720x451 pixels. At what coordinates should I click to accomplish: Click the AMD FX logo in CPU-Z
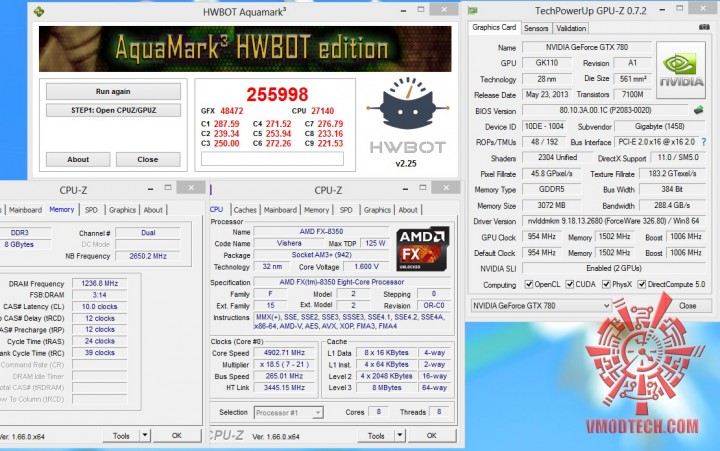[422, 248]
